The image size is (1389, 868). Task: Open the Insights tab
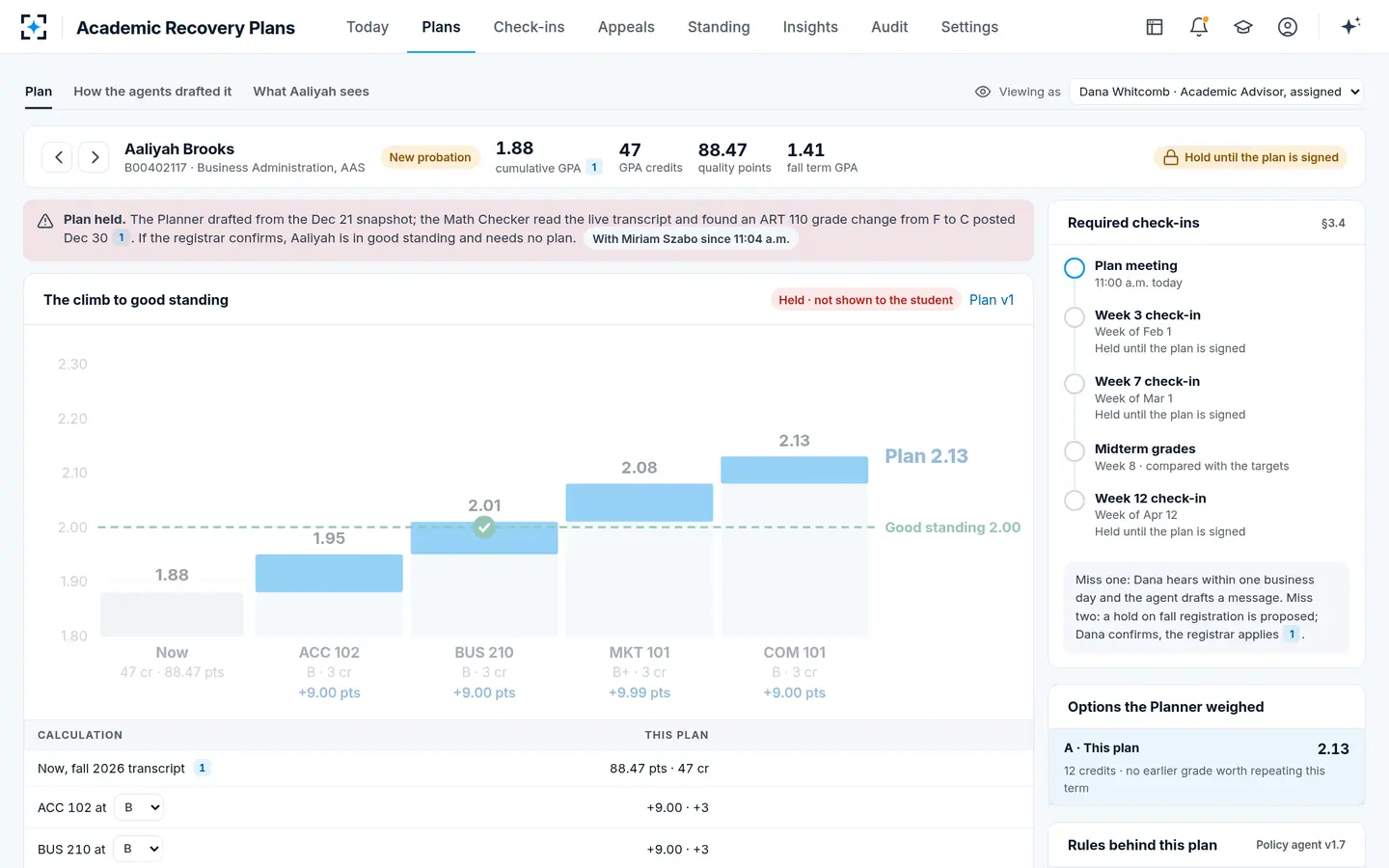pyautogui.click(x=810, y=27)
